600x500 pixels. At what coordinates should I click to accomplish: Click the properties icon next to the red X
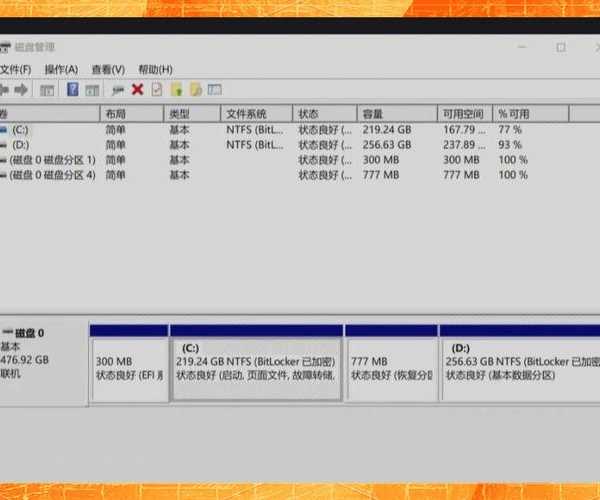[x=156, y=90]
